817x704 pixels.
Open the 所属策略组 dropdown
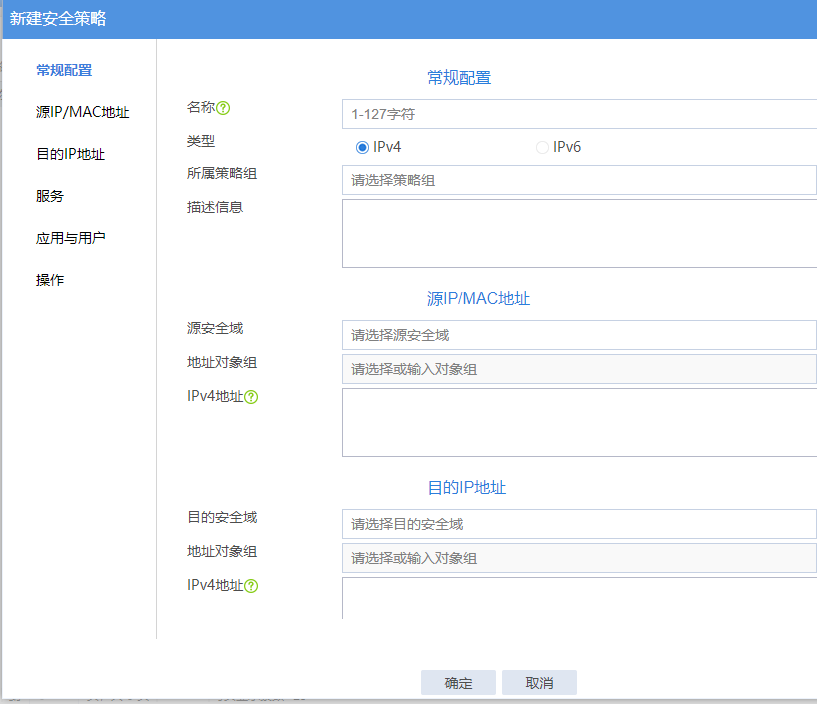[579, 181]
